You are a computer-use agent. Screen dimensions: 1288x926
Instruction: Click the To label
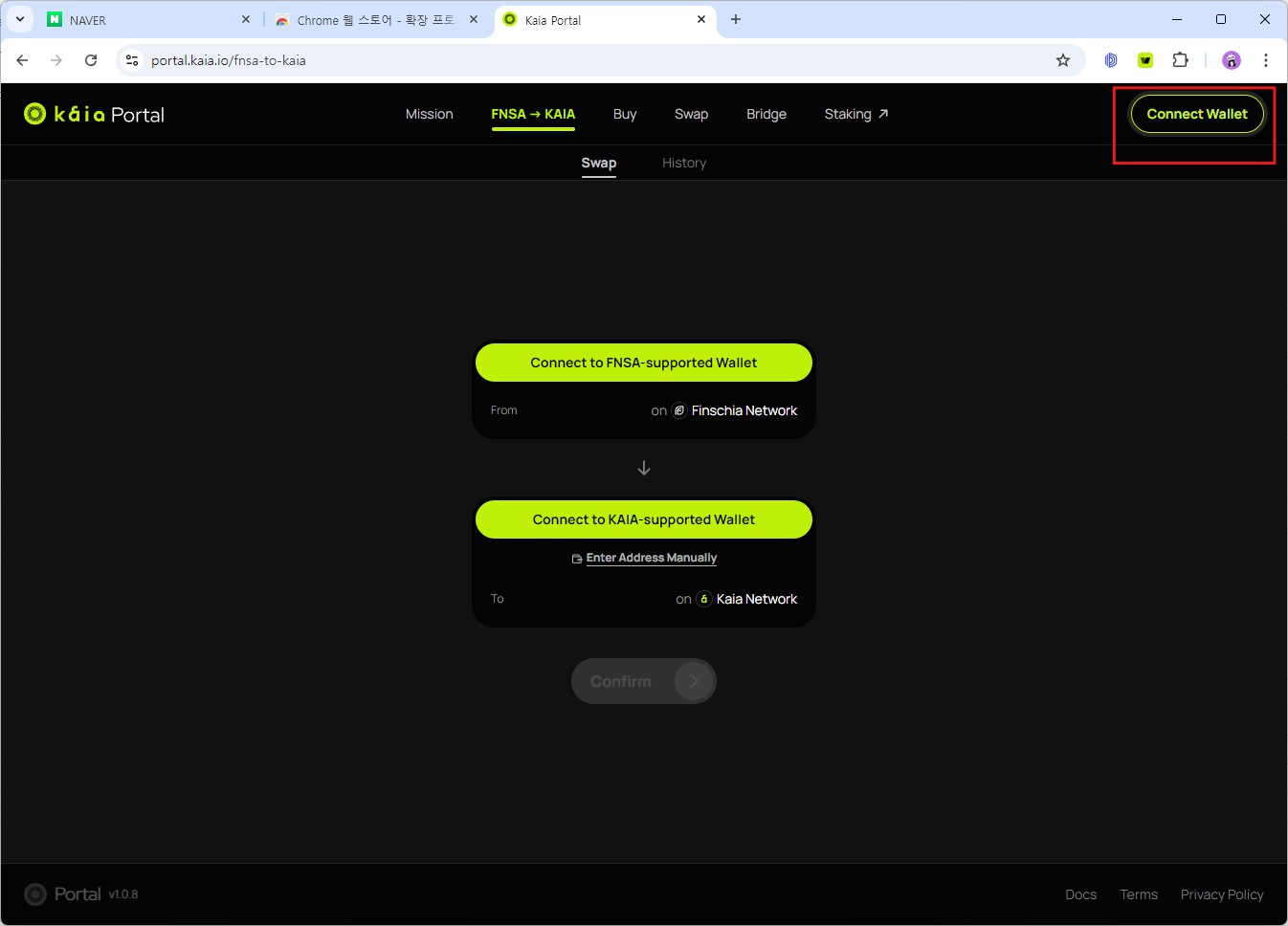coord(498,599)
